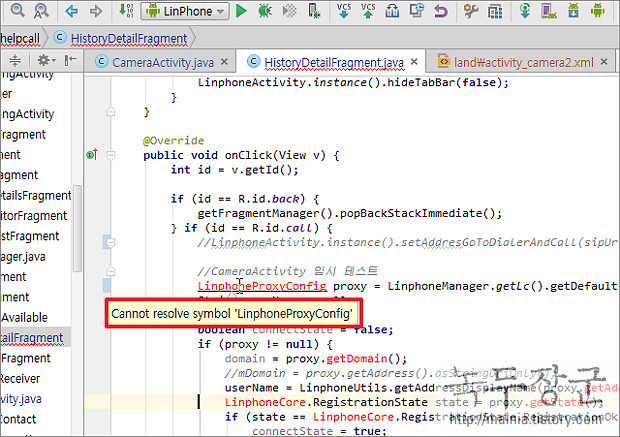This screenshot has height=437, width=620.
Task: Click the Scroll from Source icon
Action: 15,61
